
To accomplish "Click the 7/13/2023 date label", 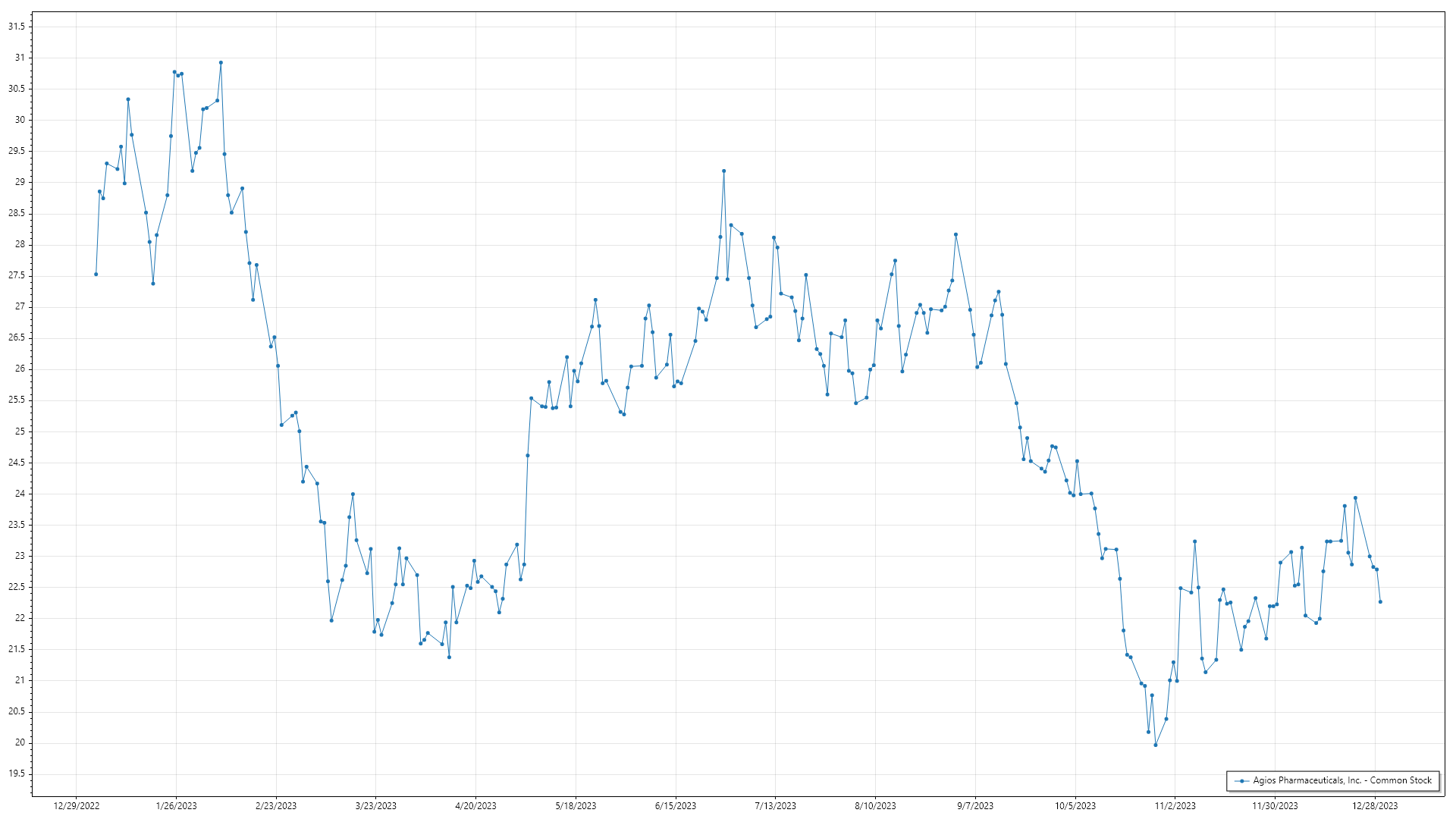I will [775, 806].
